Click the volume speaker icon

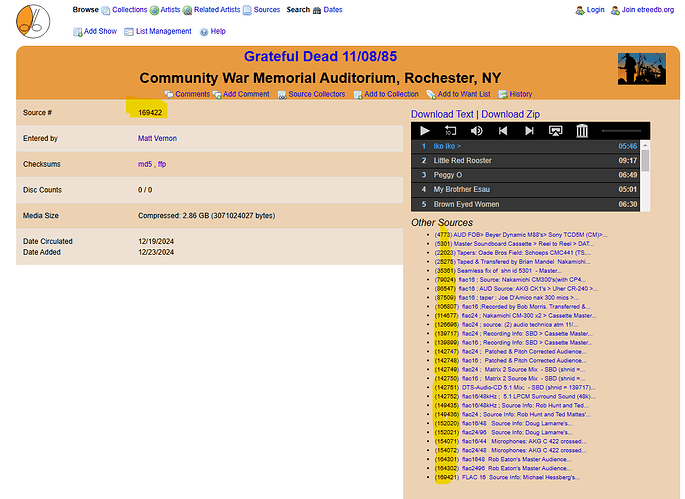tap(477, 131)
